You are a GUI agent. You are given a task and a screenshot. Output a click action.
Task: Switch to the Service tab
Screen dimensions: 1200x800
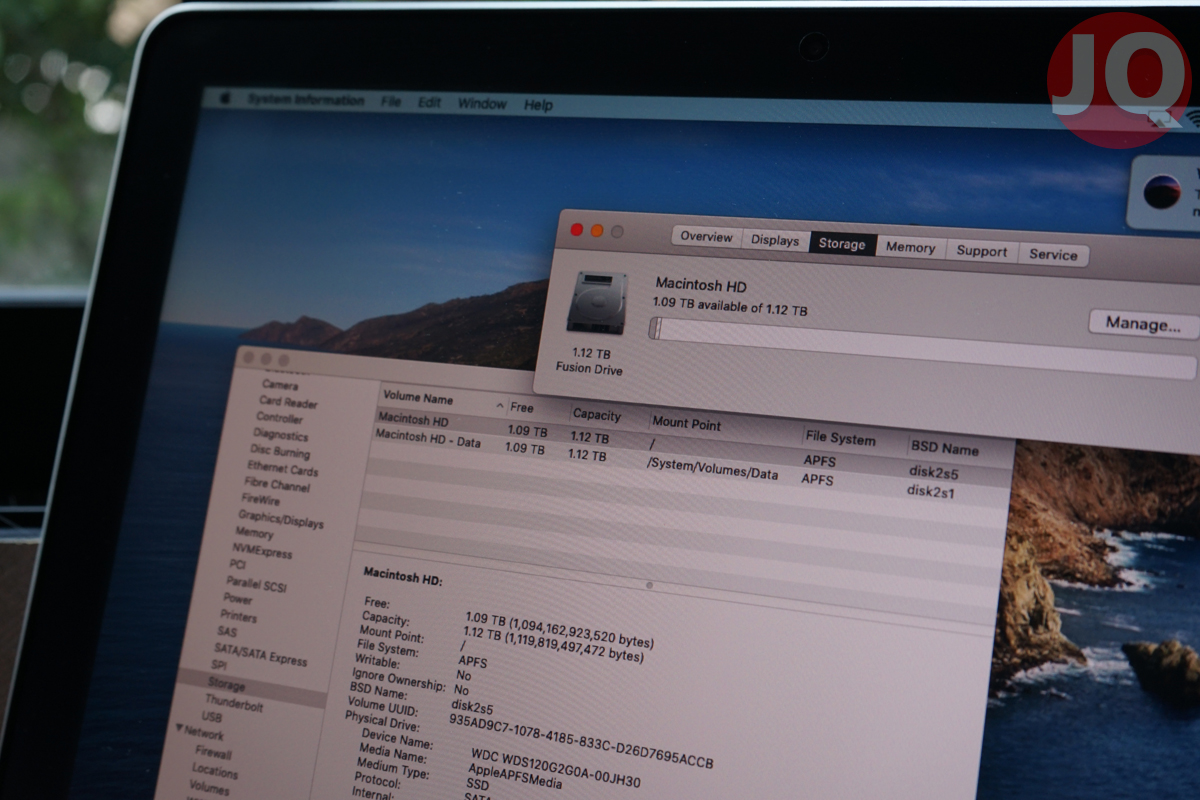click(1053, 254)
